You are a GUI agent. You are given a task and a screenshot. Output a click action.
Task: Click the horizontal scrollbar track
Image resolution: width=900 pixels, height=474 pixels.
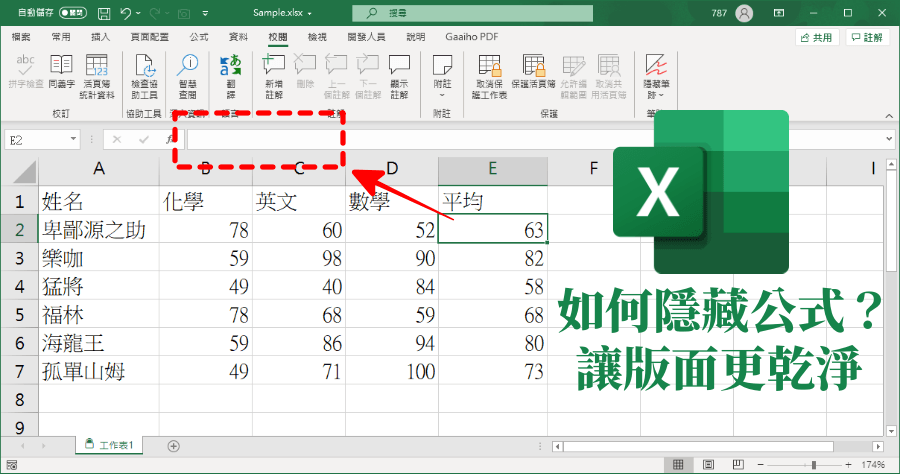(716, 446)
